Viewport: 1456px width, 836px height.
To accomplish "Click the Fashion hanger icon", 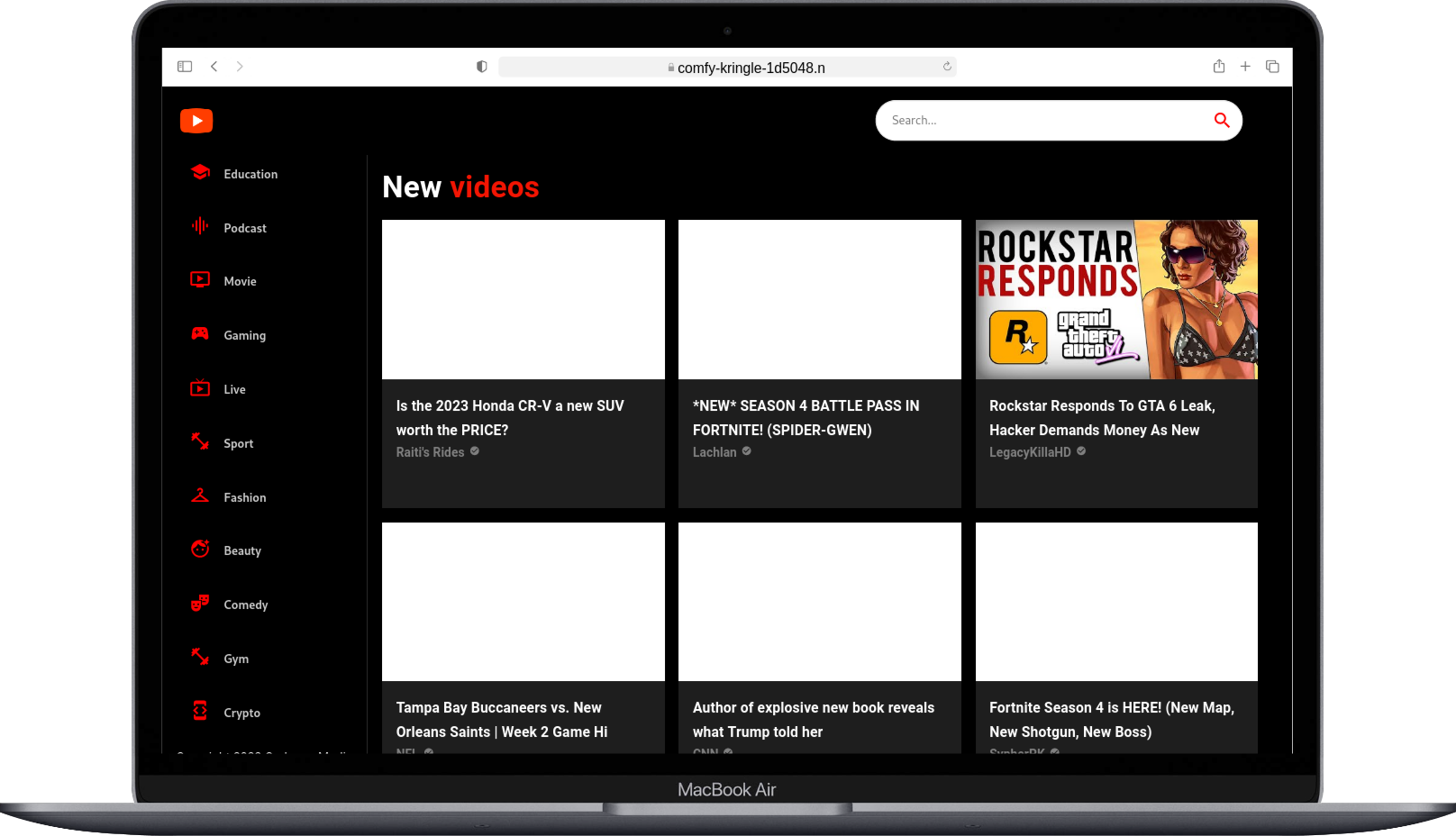I will click(x=200, y=495).
